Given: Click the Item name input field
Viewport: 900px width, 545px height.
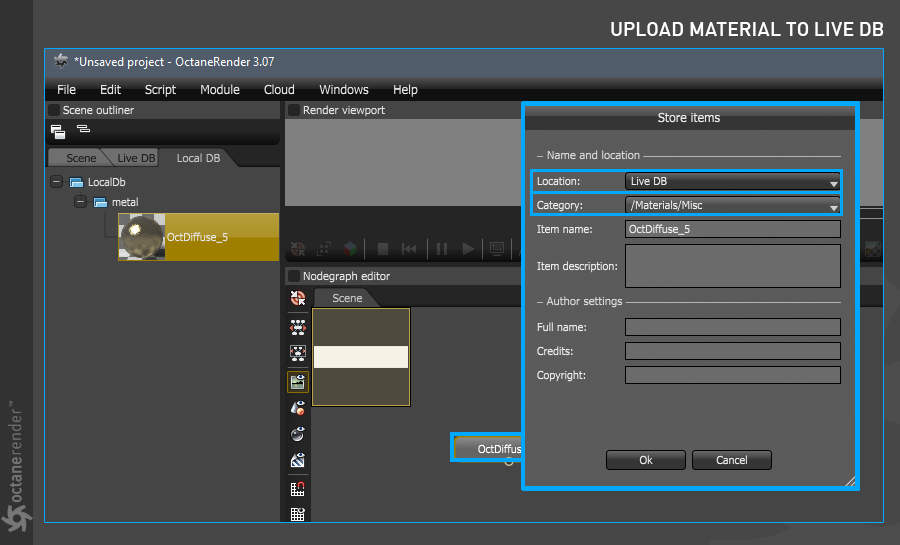Looking at the screenshot, I should coord(732,229).
